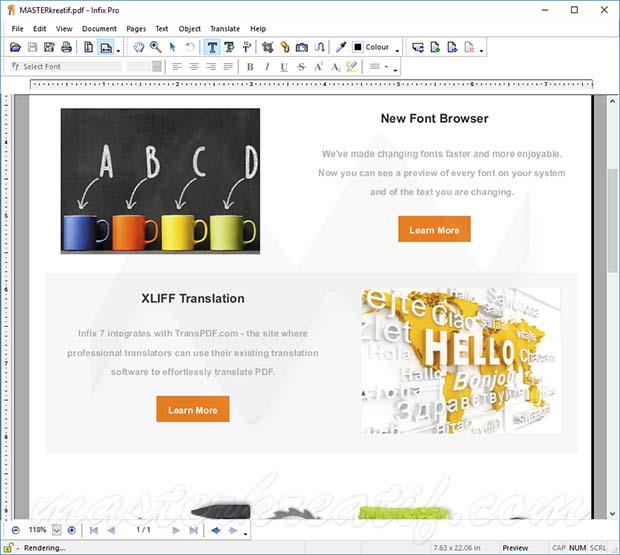
Task: Click the translate export icon with arrows
Action: (418, 47)
